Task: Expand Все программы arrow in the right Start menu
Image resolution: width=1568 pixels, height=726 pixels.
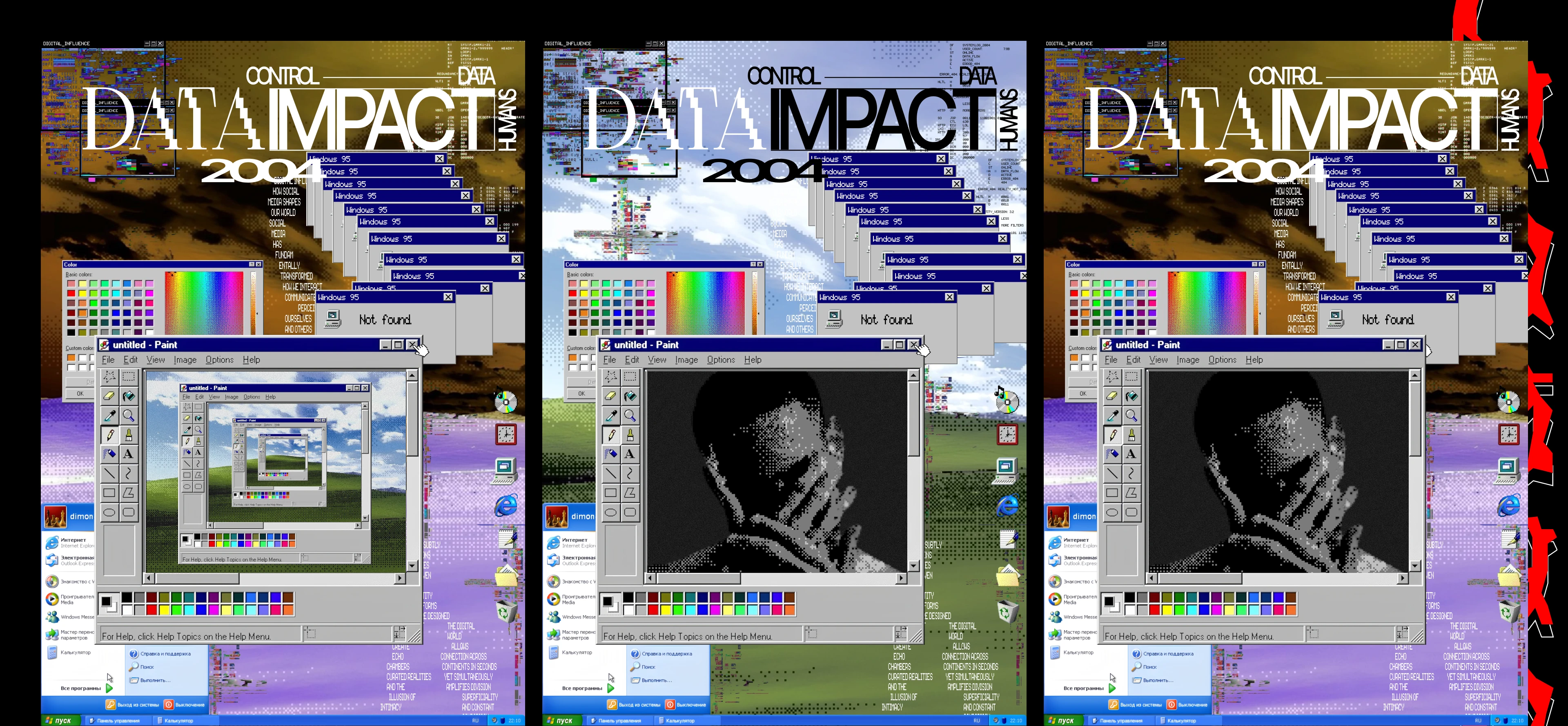Action: coord(1113,688)
